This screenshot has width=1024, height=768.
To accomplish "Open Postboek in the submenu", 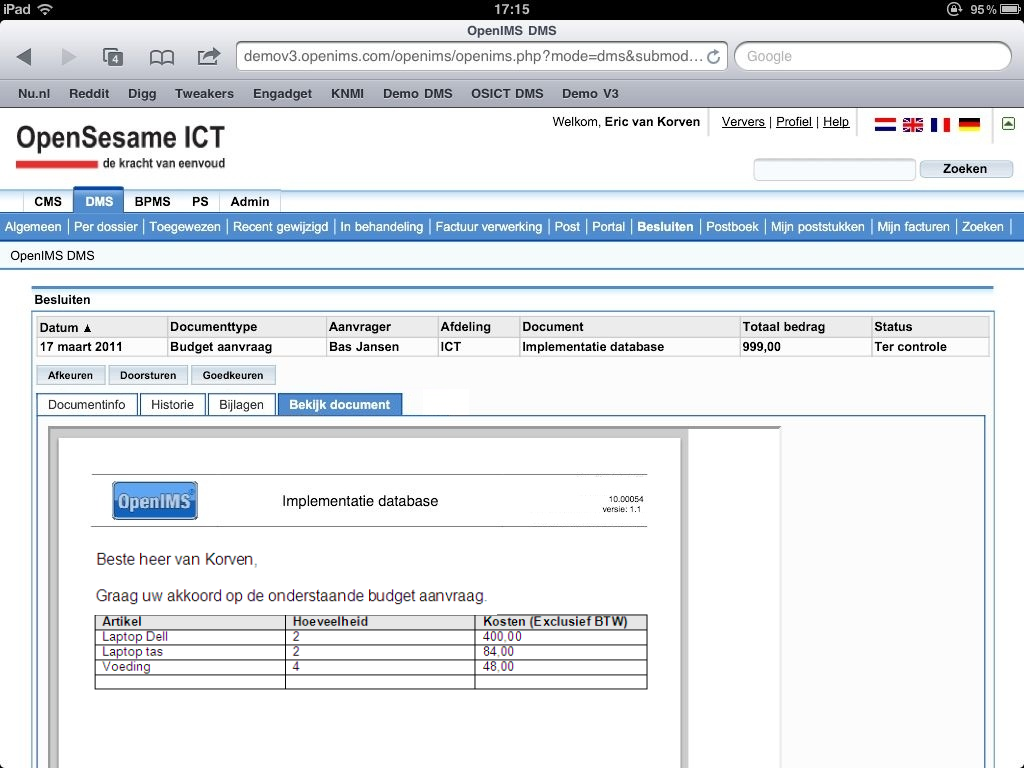I will pos(732,227).
